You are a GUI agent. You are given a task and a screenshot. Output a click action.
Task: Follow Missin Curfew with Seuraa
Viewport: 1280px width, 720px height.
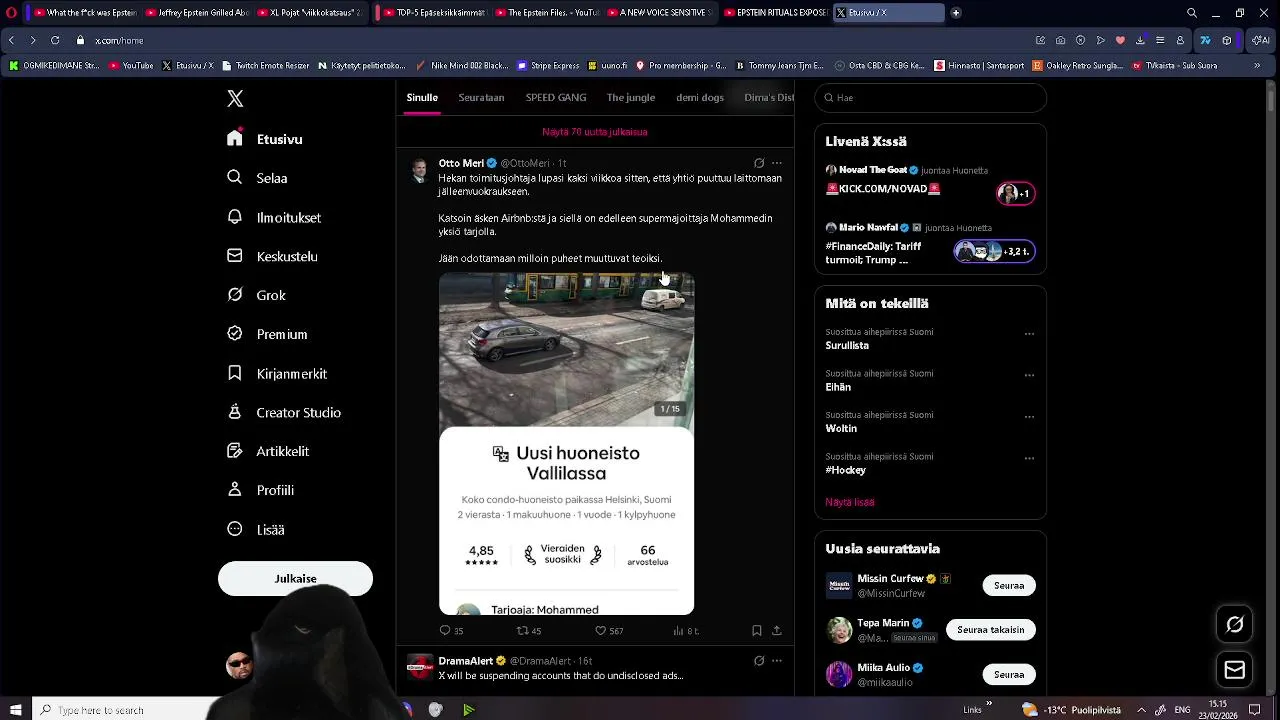(x=1009, y=585)
